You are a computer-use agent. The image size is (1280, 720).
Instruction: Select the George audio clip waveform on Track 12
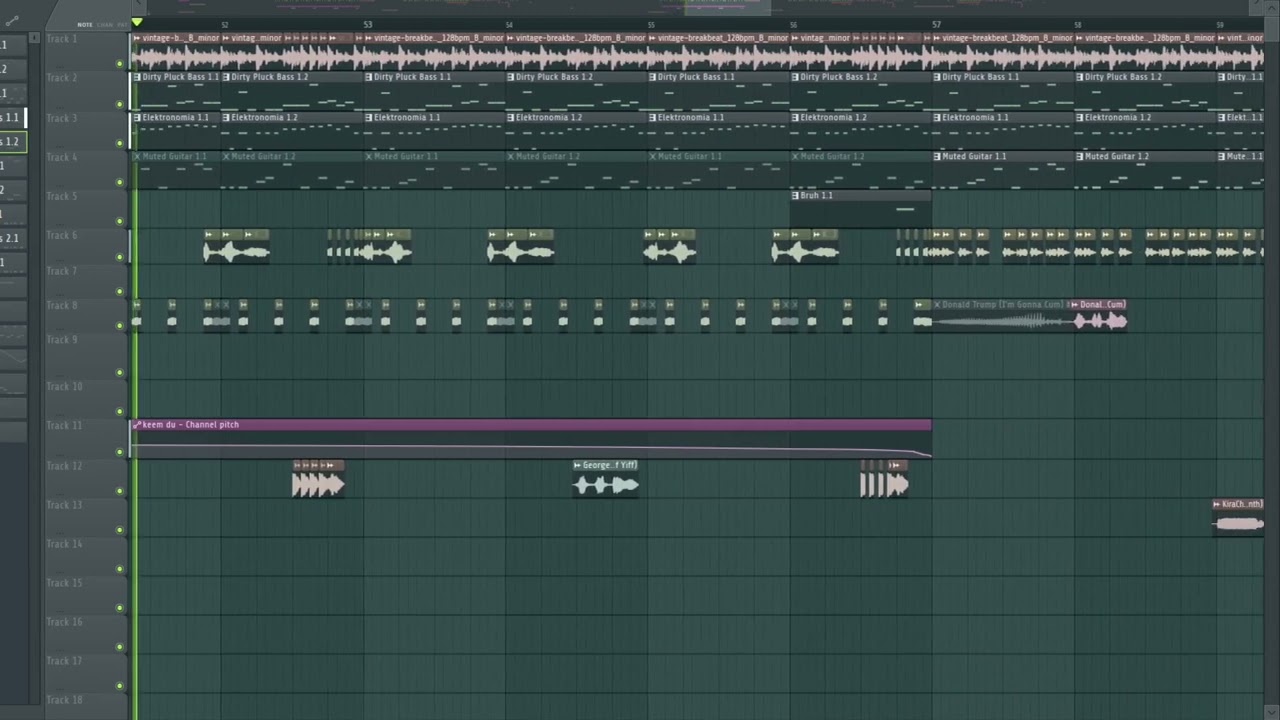point(606,485)
